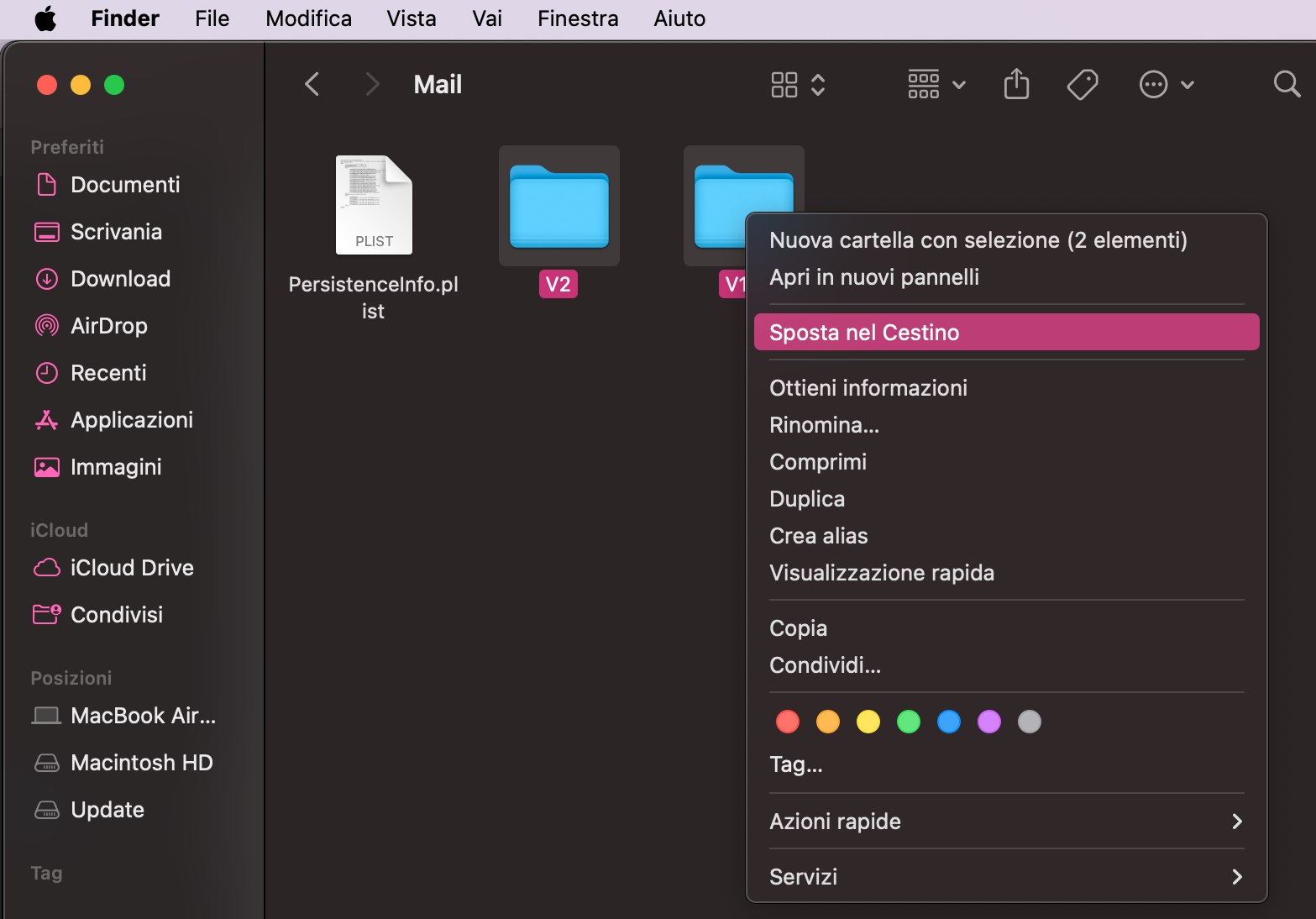This screenshot has width=1316, height=919.
Task: Select Macintosh HD in the sidebar
Action: tap(142, 763)
